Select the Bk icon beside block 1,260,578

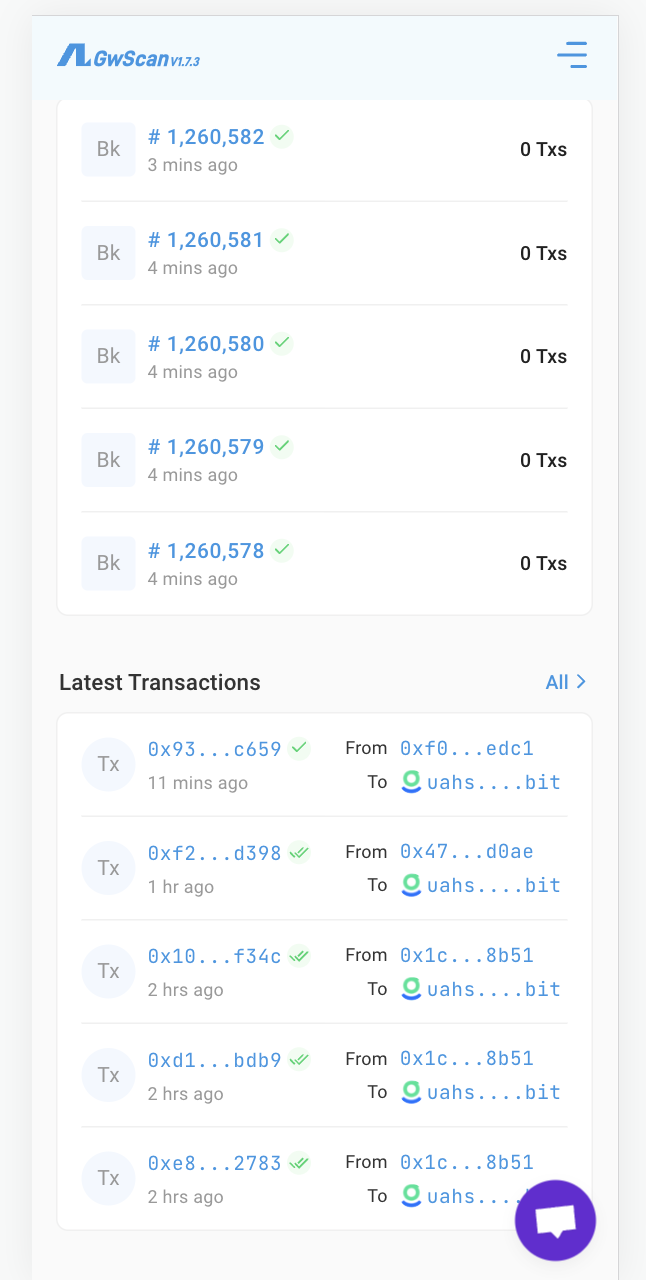tap(108, 563)
